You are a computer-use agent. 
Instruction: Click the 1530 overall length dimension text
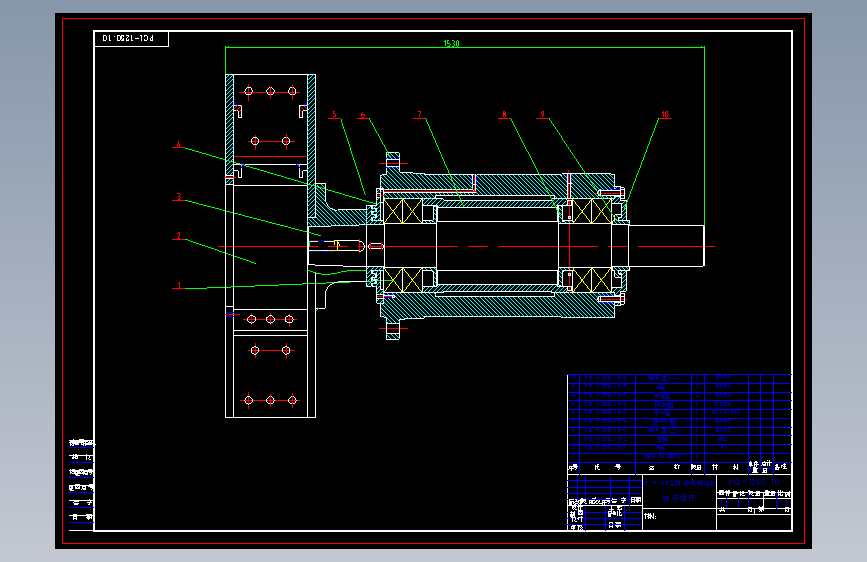pos(451,43)
